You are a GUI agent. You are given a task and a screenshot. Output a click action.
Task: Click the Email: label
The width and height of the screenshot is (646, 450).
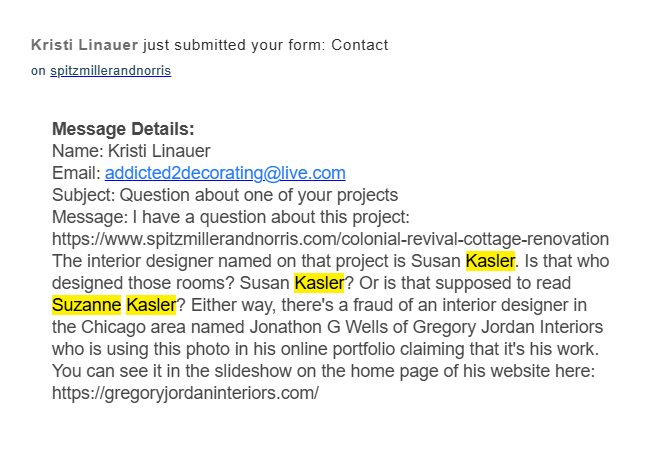coord(76,173)
